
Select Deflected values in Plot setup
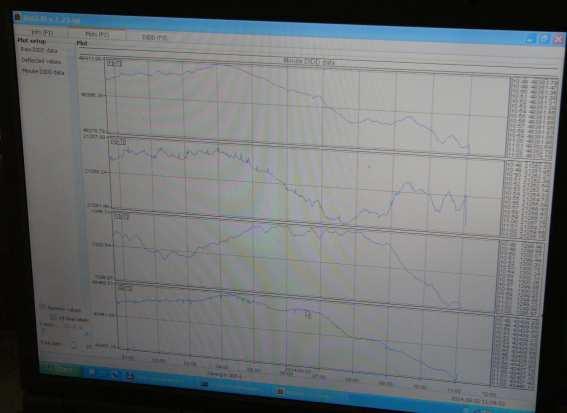pos(41,61)
